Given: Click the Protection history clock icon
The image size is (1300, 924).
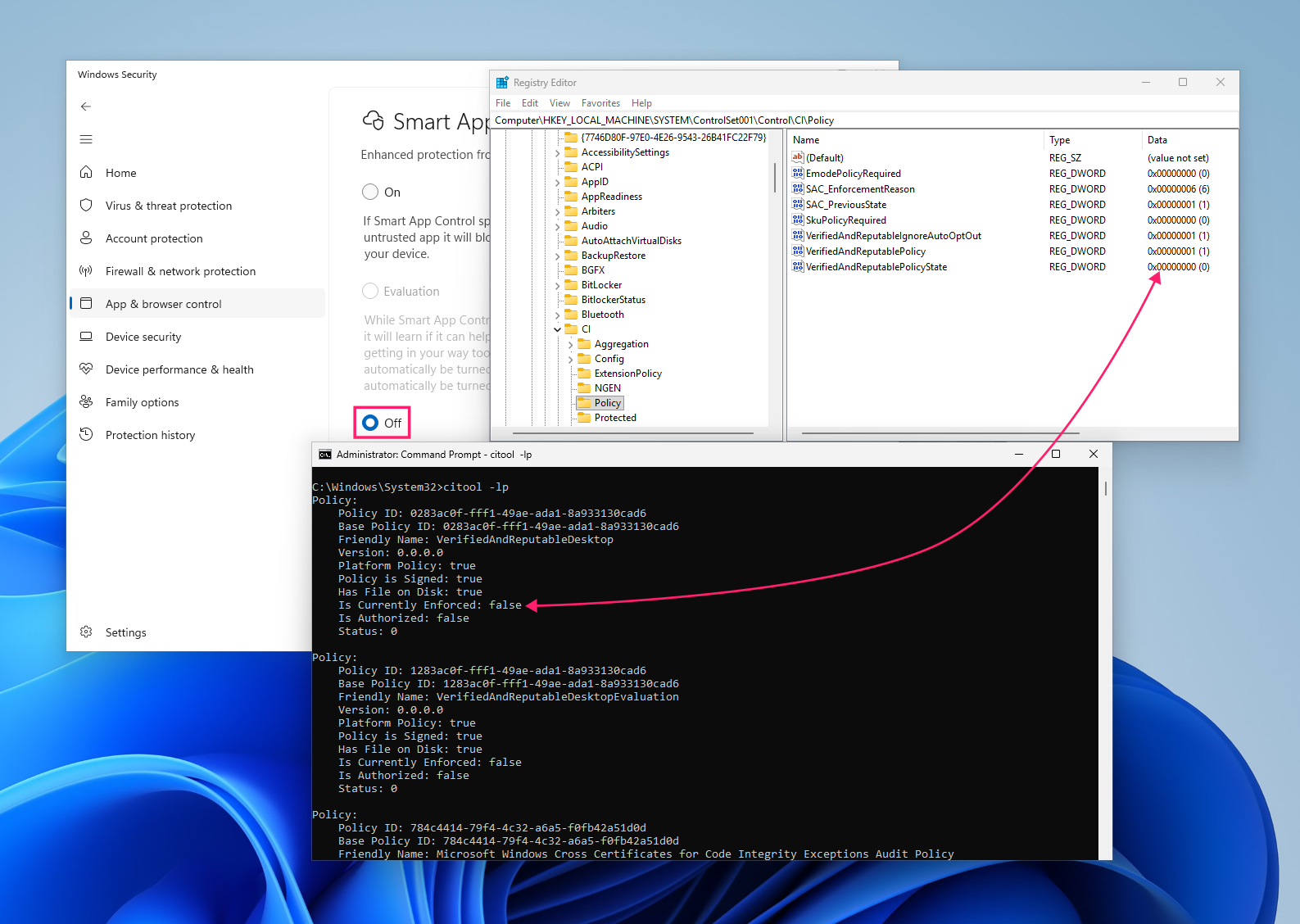Looking at the screenshot, I should pyautogui.click(x=86, y=434).
